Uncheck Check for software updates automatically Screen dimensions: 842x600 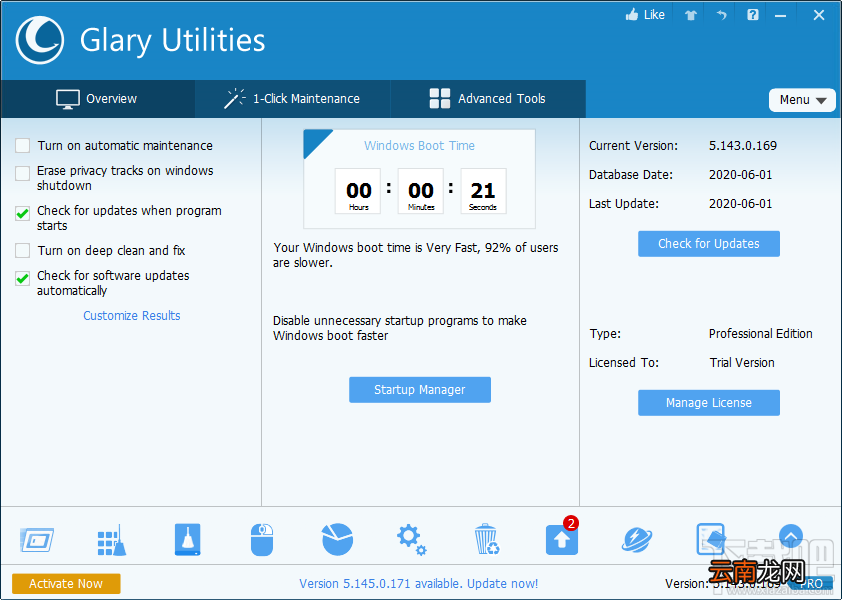pos(23,278)
